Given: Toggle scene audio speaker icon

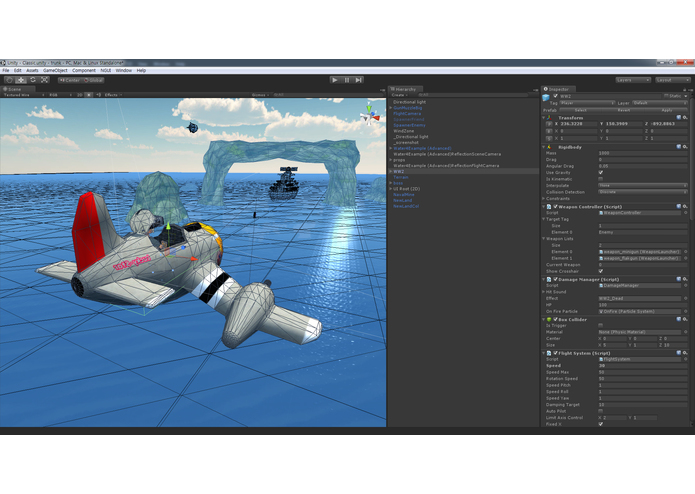Looking at the screenshot, I should click(x=98, y=95).
